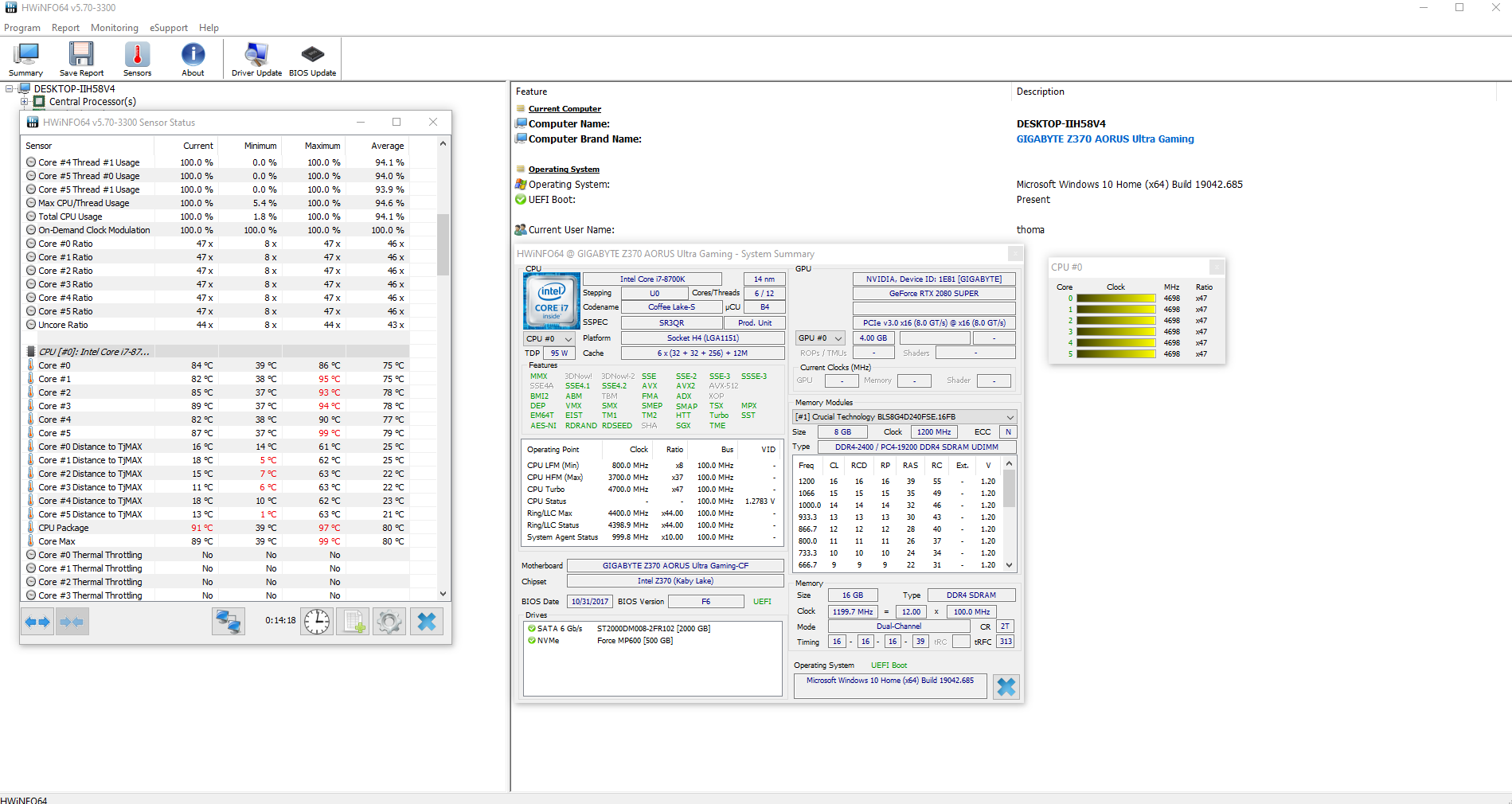This screenshot has width=1512, height=804.
Task: Click the clock reset icon in Sensor Status
Action: (x=317, y=622)
